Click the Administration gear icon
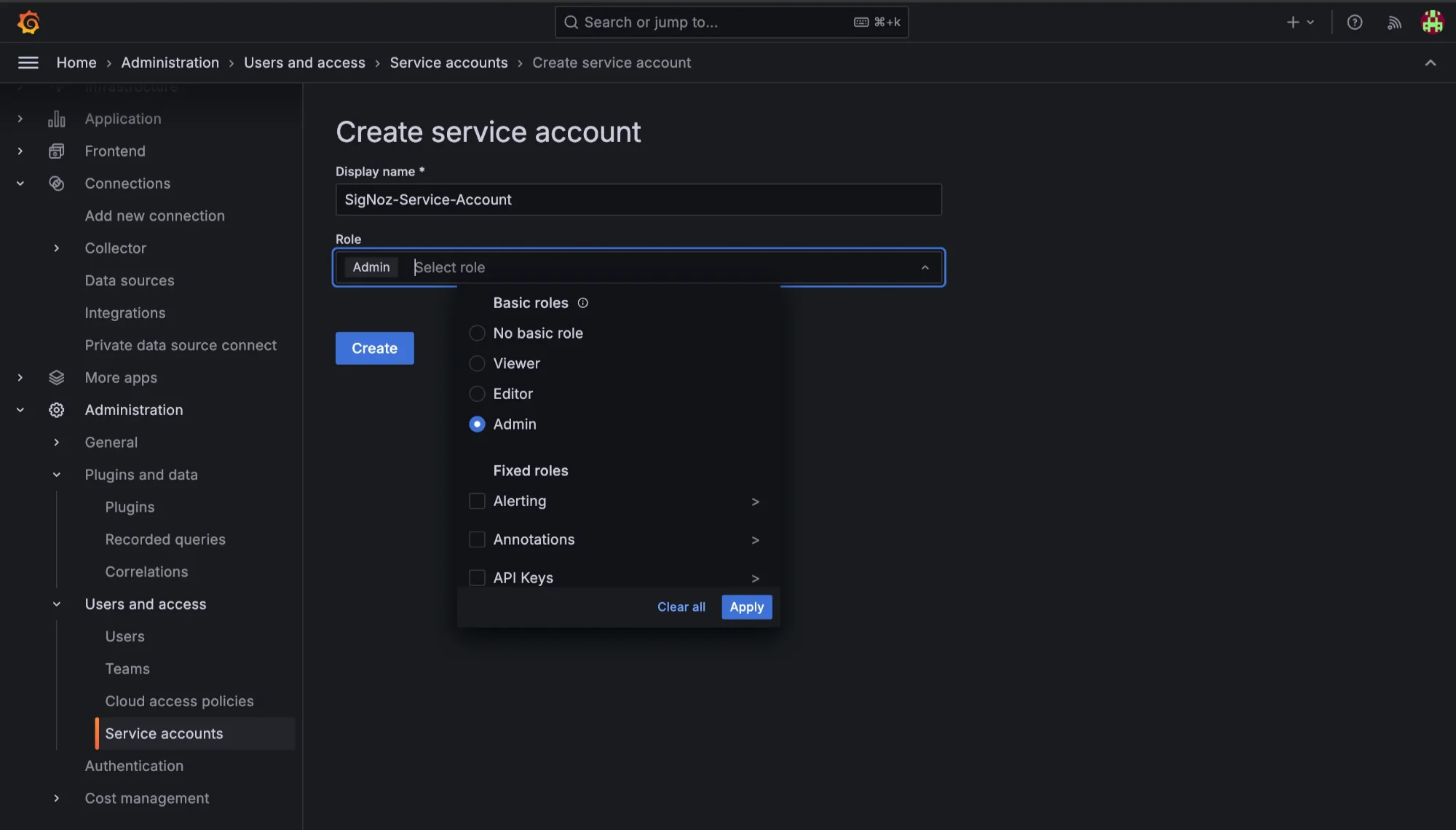The height and width of the screenshot is (830, 1456). click(x=57, y=410)
